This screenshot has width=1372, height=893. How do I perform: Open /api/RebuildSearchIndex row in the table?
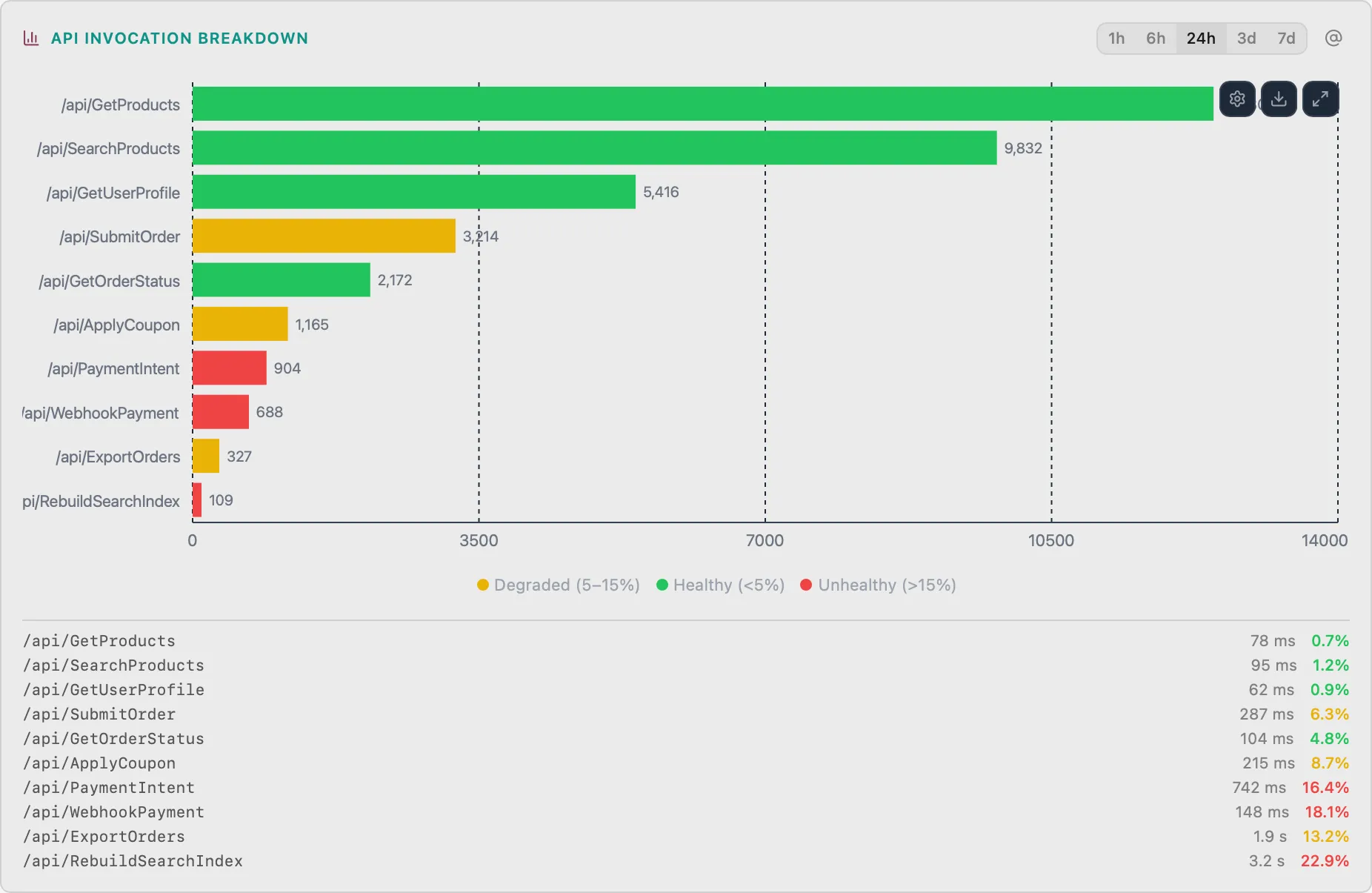[133, 861]
